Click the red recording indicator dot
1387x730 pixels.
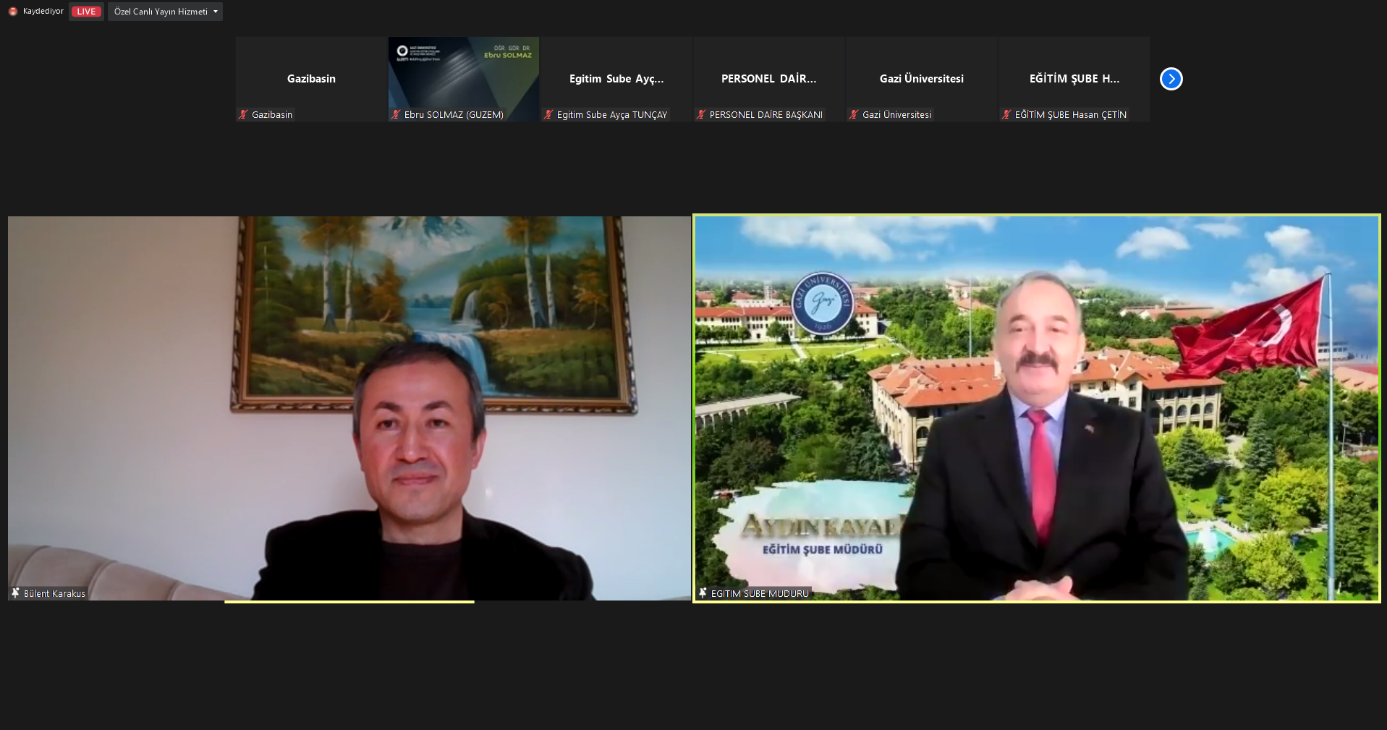point(13,12)
